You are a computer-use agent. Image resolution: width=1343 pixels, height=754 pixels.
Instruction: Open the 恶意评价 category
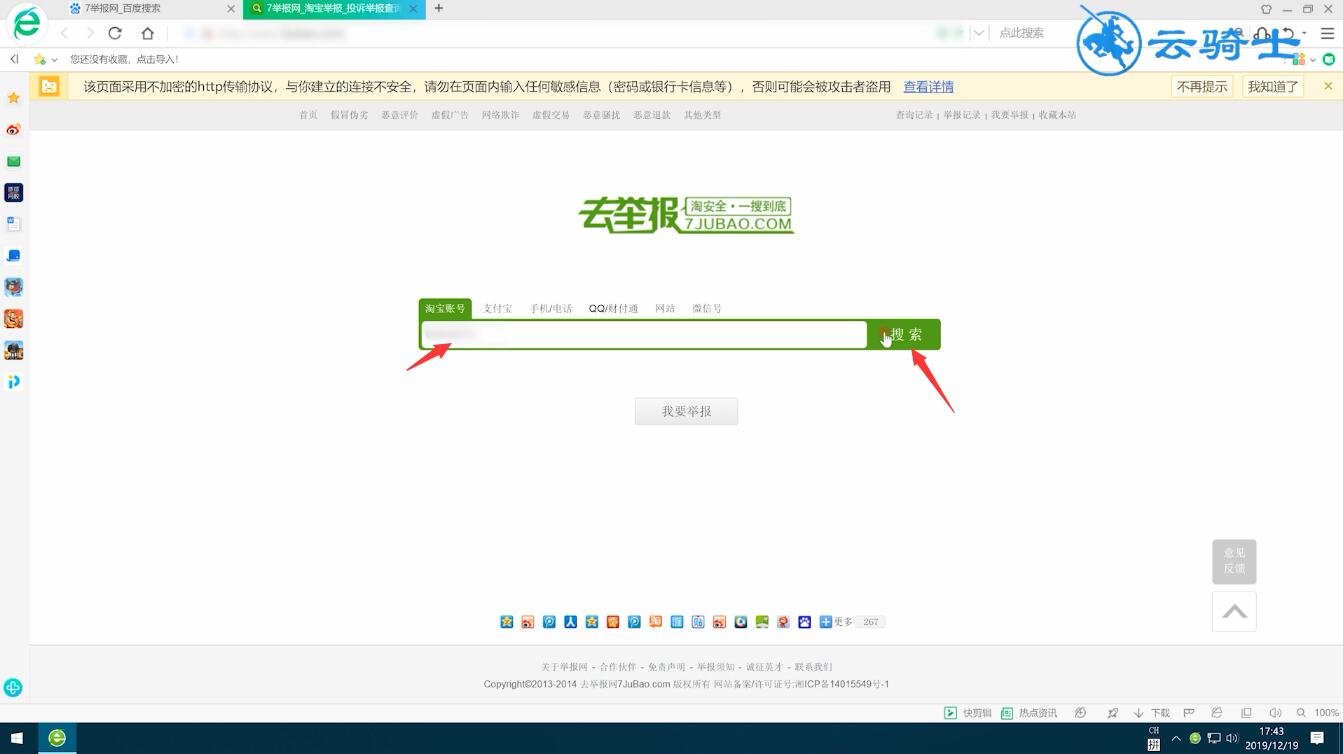tap(399, 115)
